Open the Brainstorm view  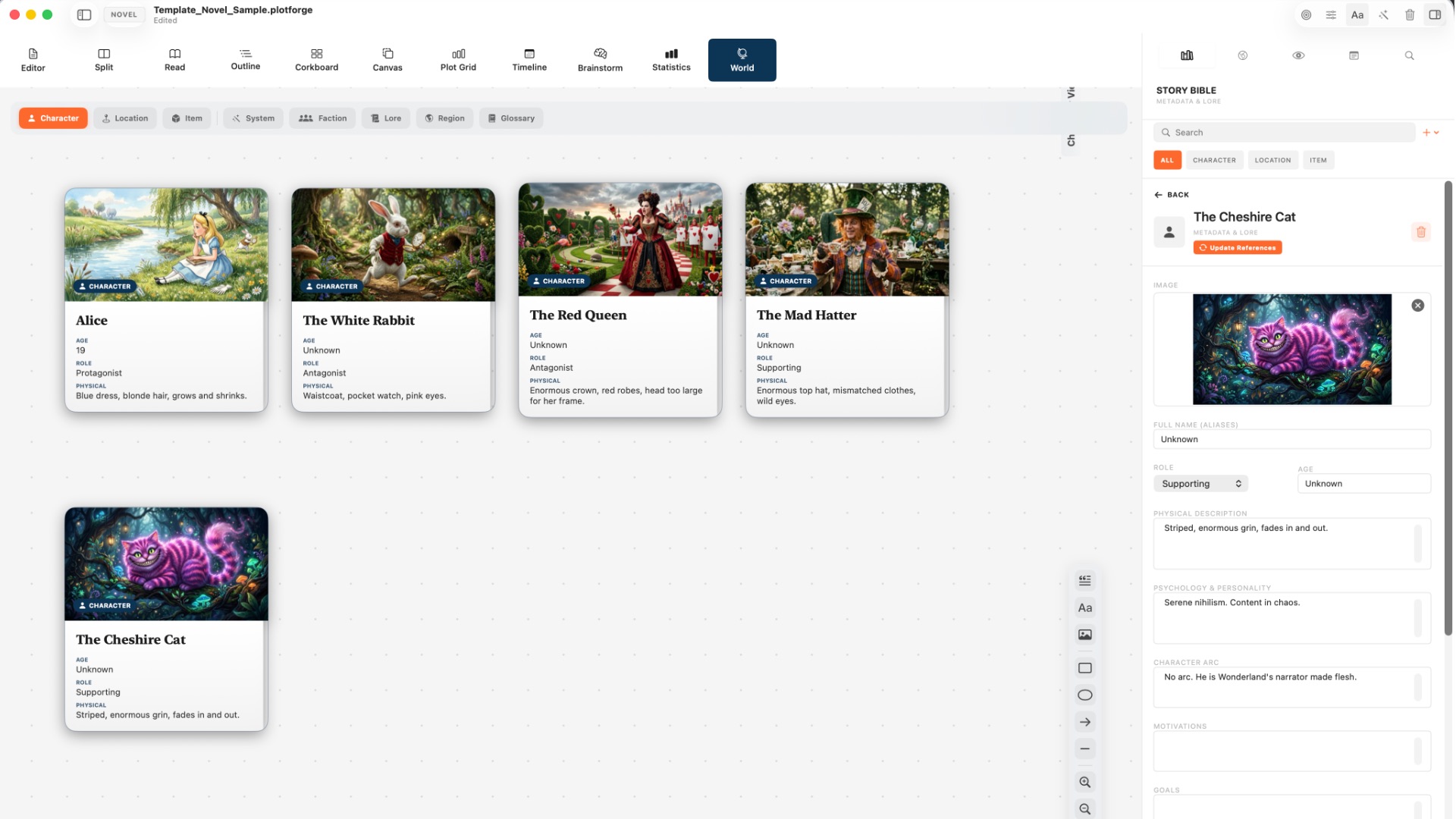(x=600, y=60)
